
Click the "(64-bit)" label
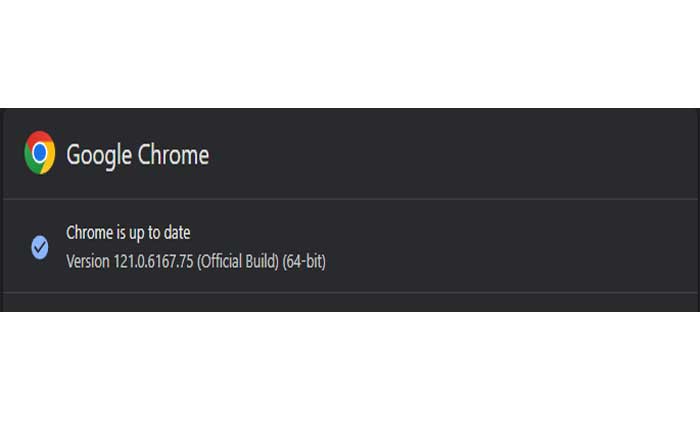point(305,262)
